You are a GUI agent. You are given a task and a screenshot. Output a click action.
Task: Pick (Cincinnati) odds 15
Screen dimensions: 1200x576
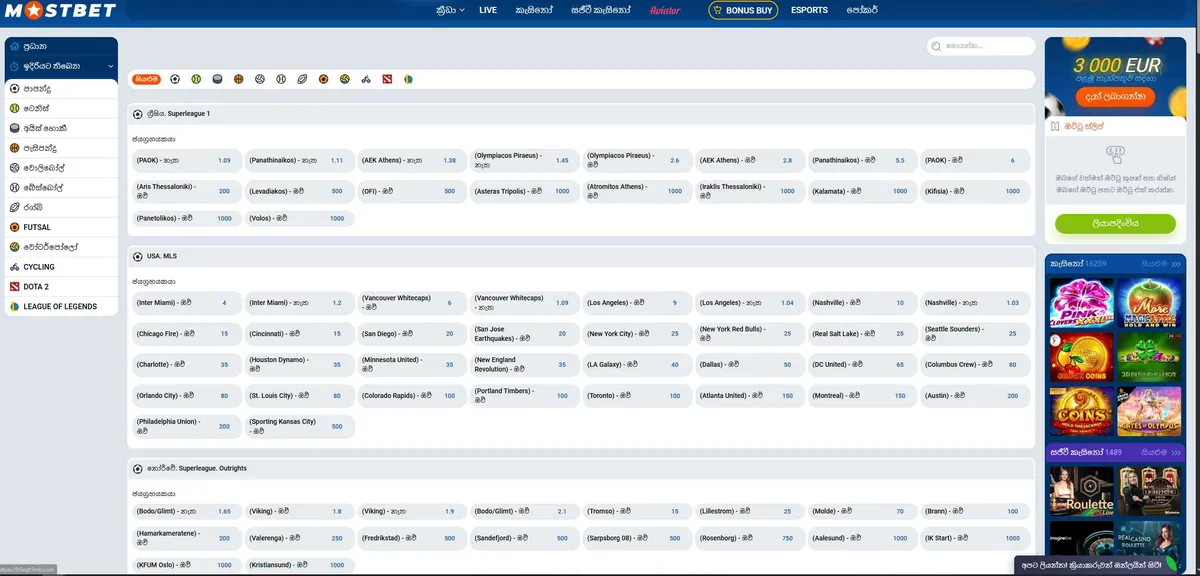(299, 333)
